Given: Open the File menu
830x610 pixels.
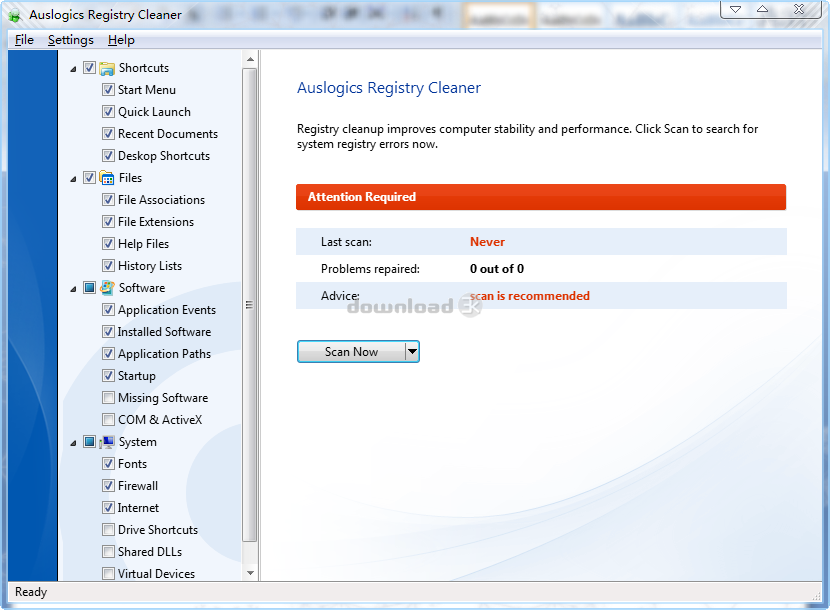Looking at the screenshot, I should pyautogui.click(x=24, y=40).
